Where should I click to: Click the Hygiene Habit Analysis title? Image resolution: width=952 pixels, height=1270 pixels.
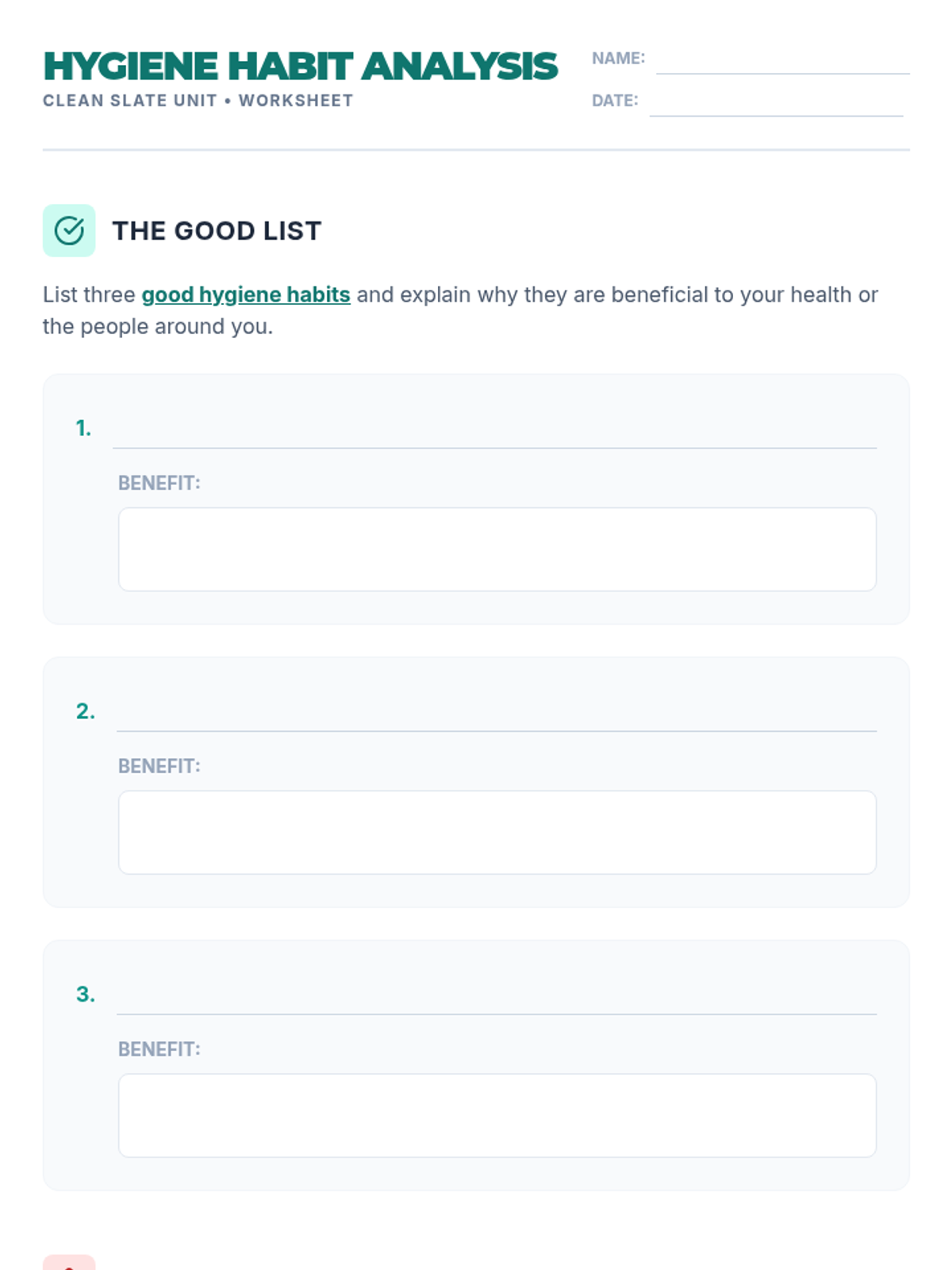point(301,67)
